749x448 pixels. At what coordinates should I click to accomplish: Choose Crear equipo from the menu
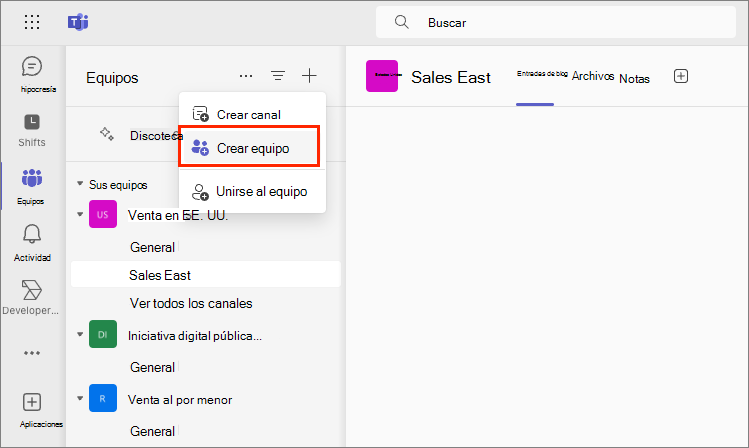tap(249, 148)
